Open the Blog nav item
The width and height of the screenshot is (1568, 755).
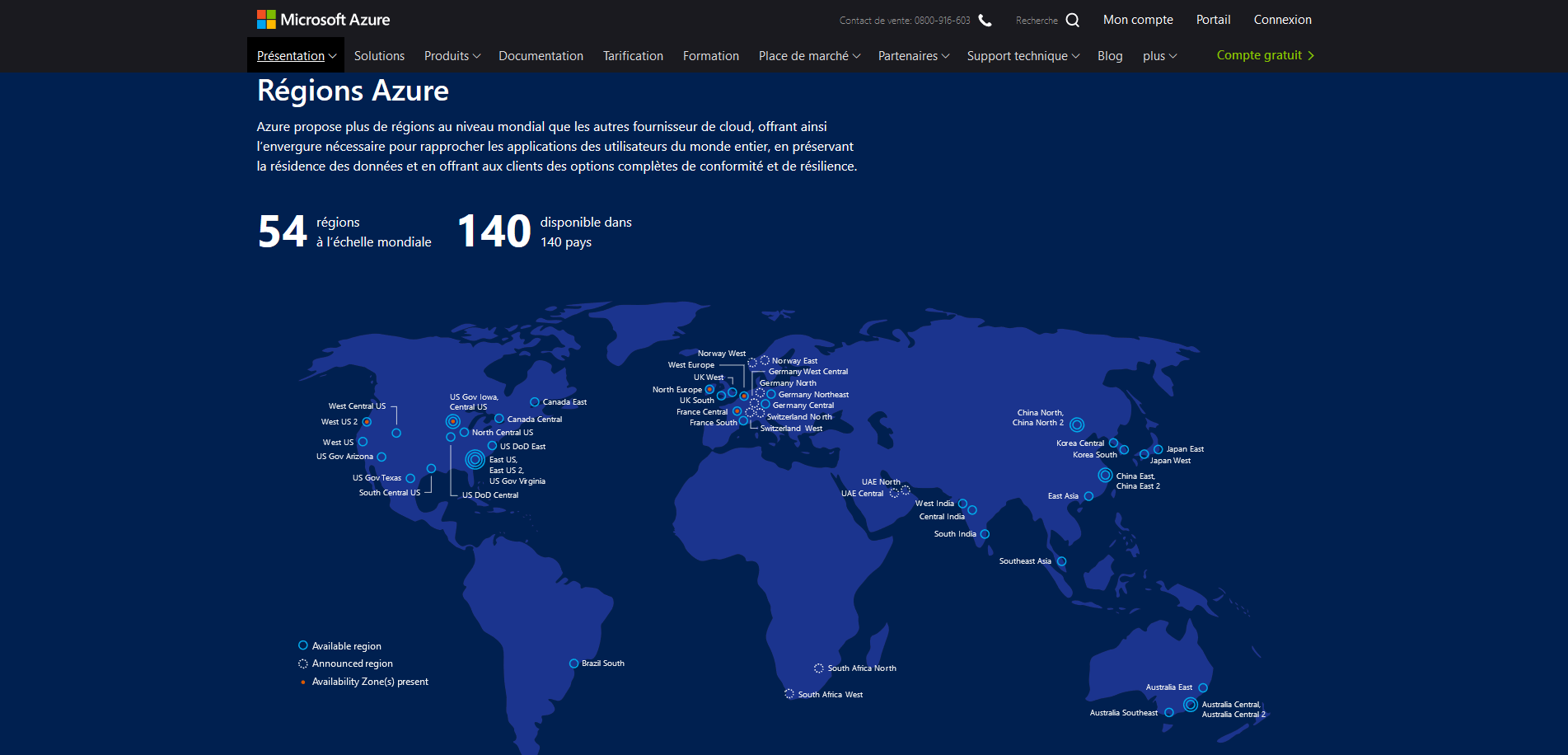[1110, 56]
